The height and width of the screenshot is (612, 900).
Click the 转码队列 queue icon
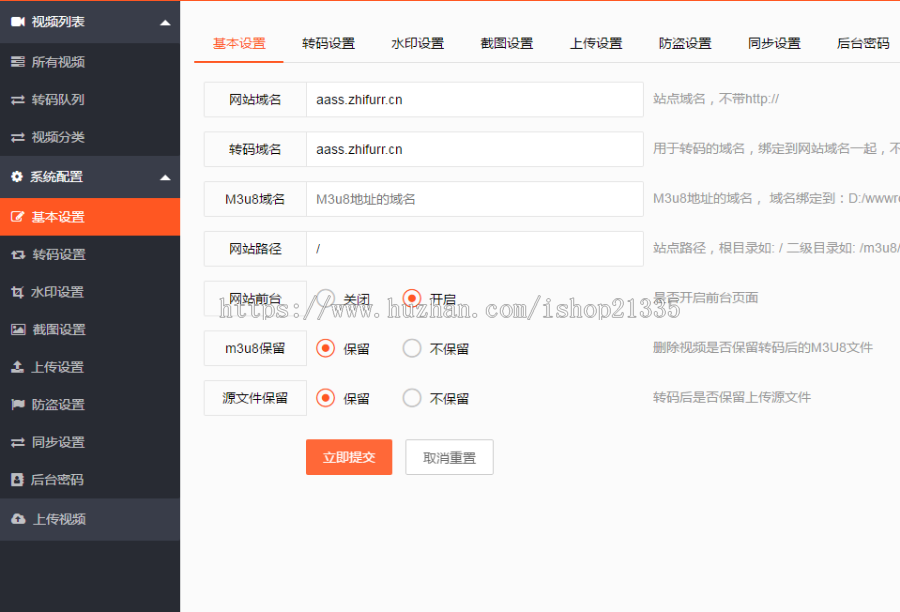[17, 100]
